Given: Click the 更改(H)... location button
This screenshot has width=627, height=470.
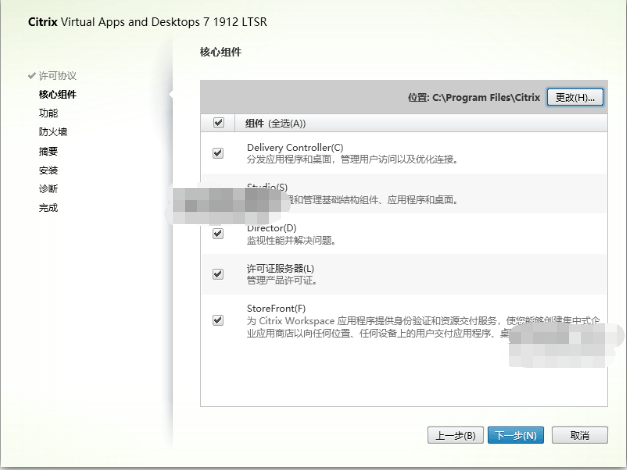Looking at the screenshot, I should tap(575, 98).
